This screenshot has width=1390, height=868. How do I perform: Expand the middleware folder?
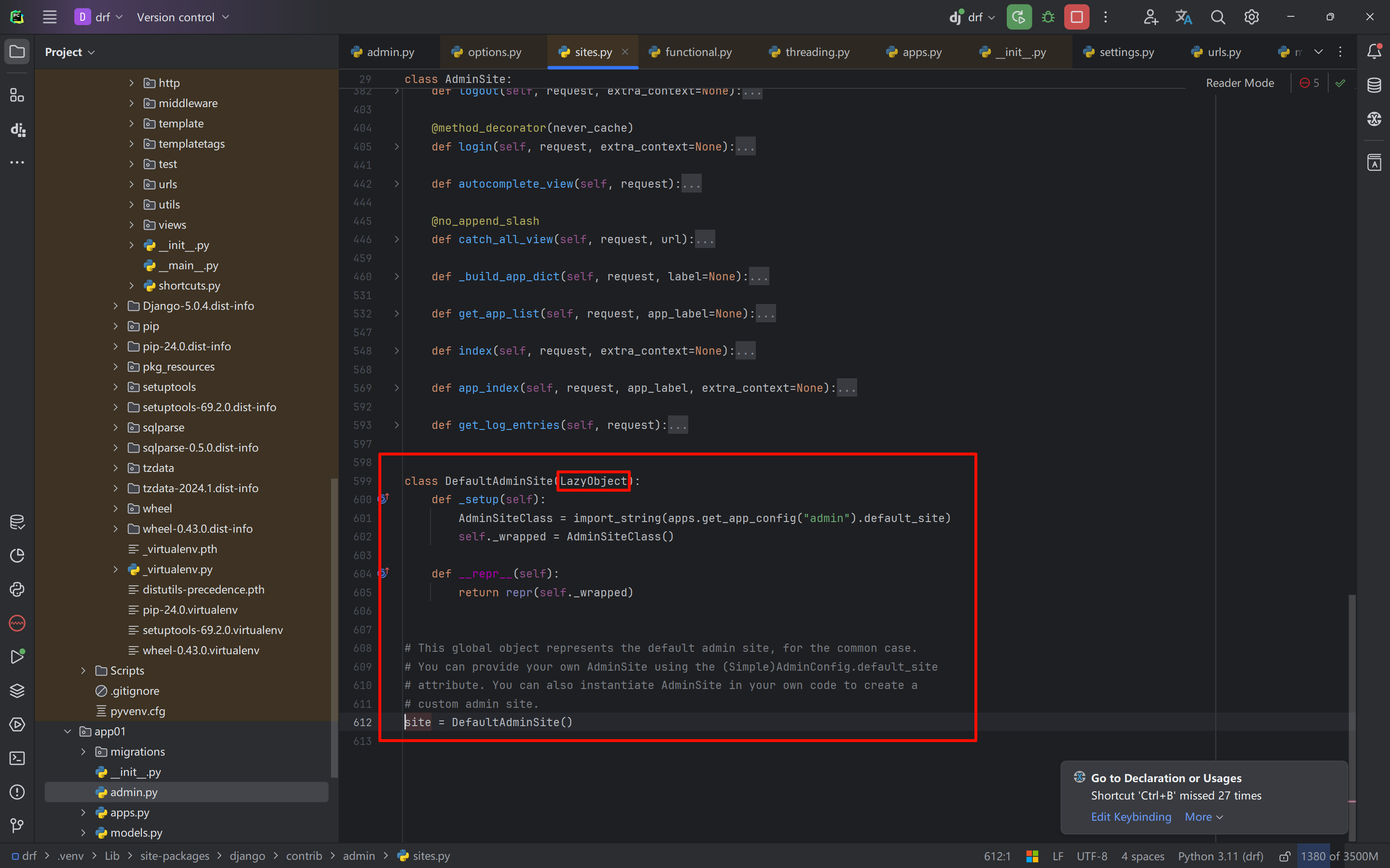tap(131, 103)
